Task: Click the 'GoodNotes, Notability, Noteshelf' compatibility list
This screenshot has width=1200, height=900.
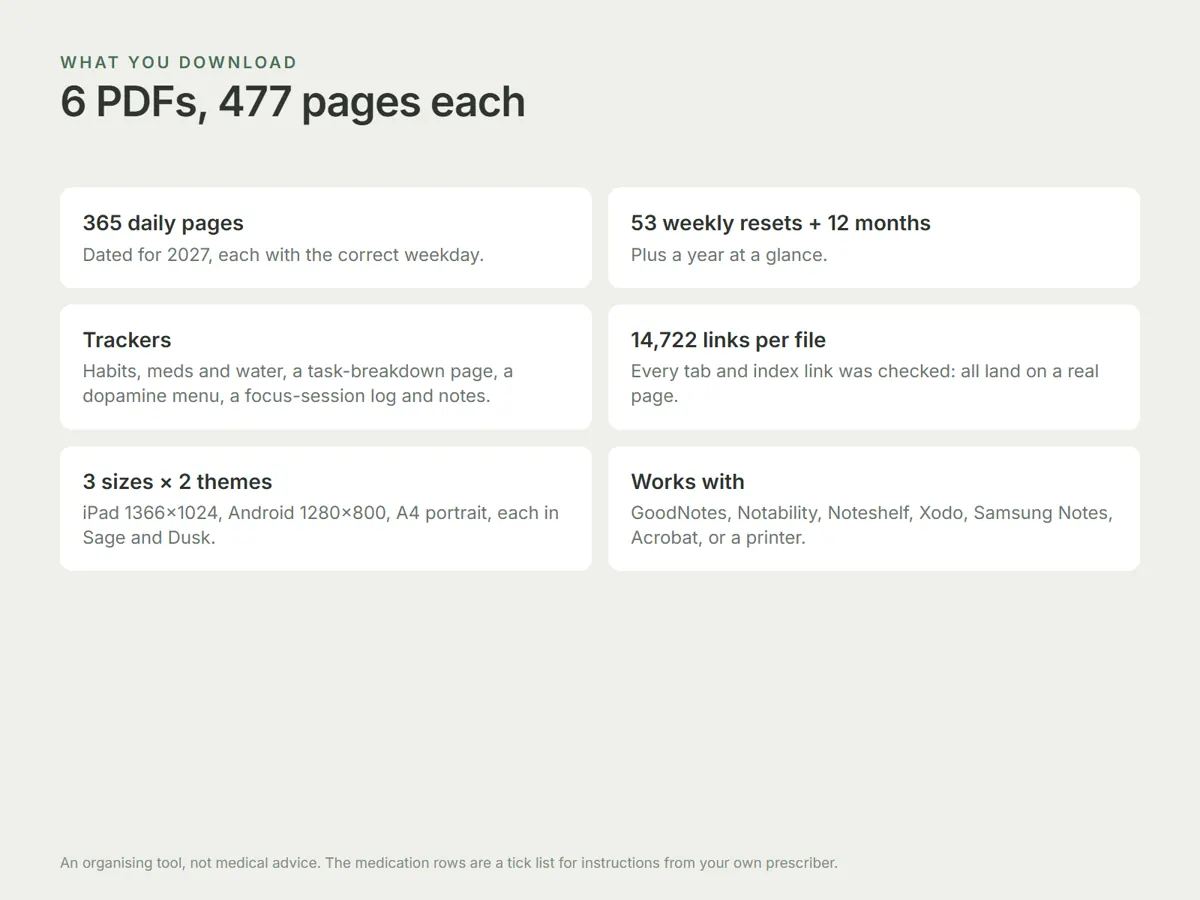Action: (872, 525)
